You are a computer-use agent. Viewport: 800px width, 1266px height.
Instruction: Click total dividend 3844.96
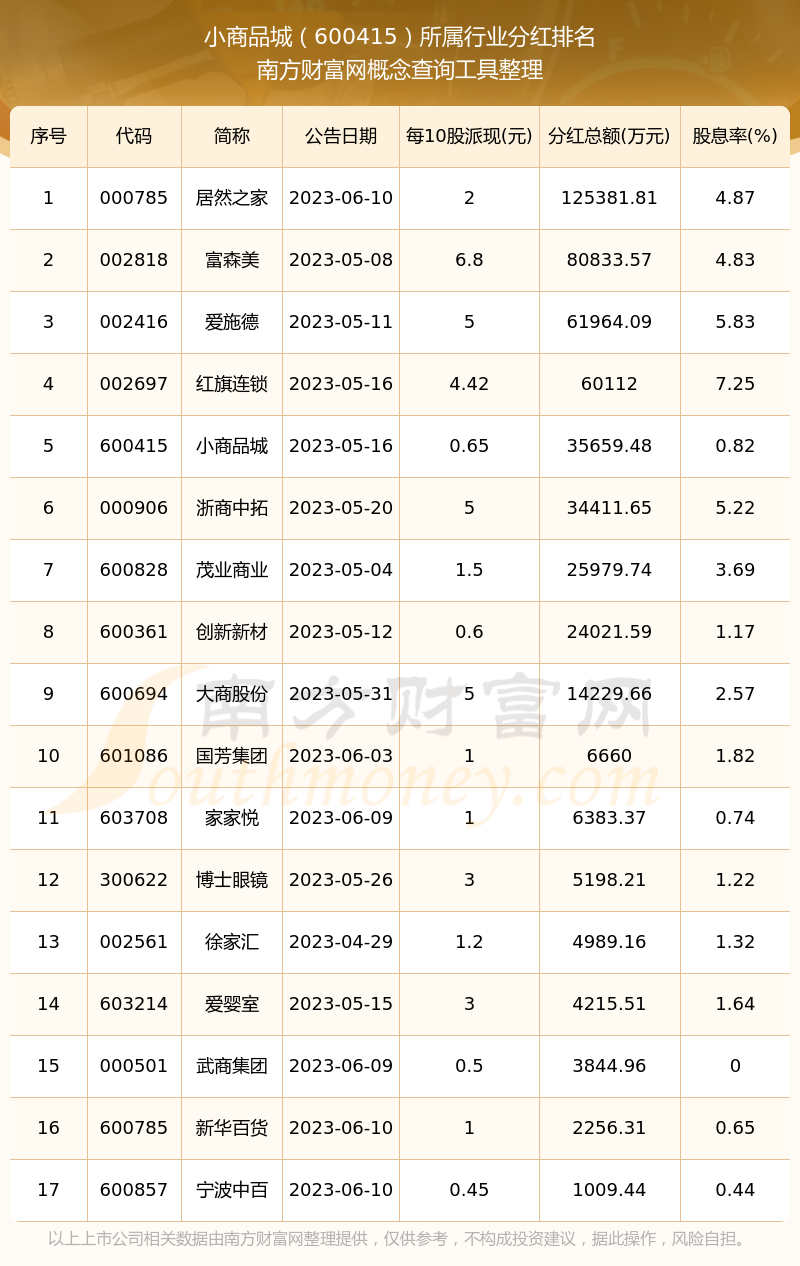(x=610, y=1066)
